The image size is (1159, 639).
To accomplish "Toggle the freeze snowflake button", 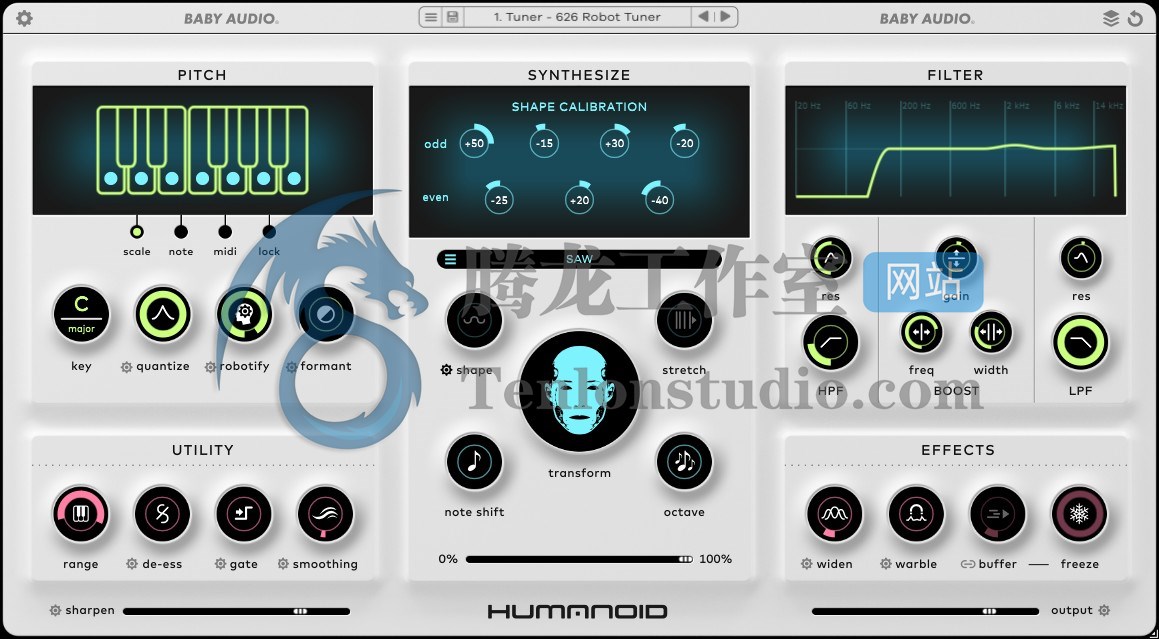I will pyautogui.click(x=1079, y=514).
